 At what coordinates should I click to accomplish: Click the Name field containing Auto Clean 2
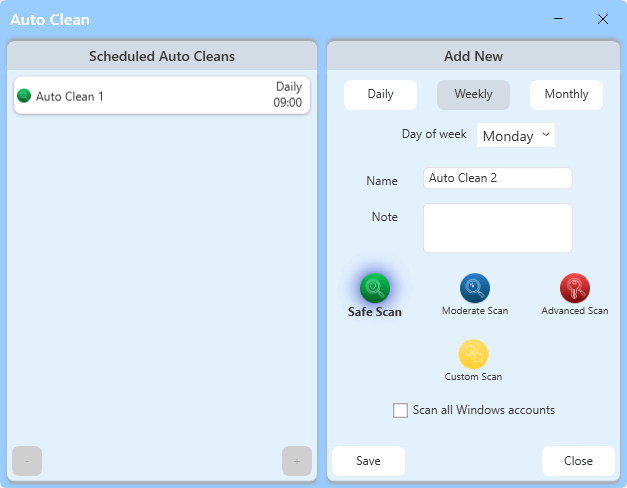(x=497, y=178)
